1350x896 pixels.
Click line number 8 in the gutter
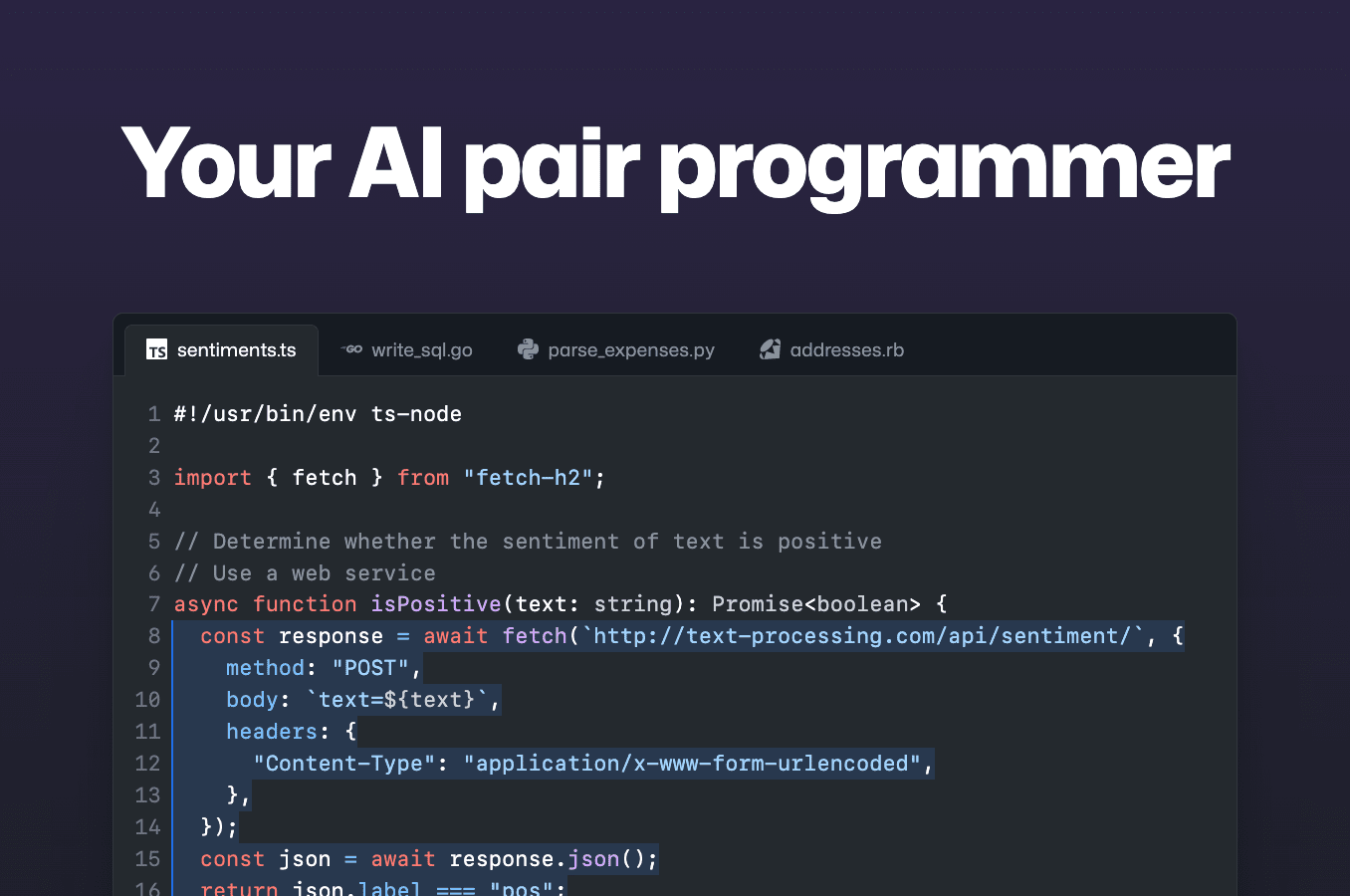tap(147, 635)
